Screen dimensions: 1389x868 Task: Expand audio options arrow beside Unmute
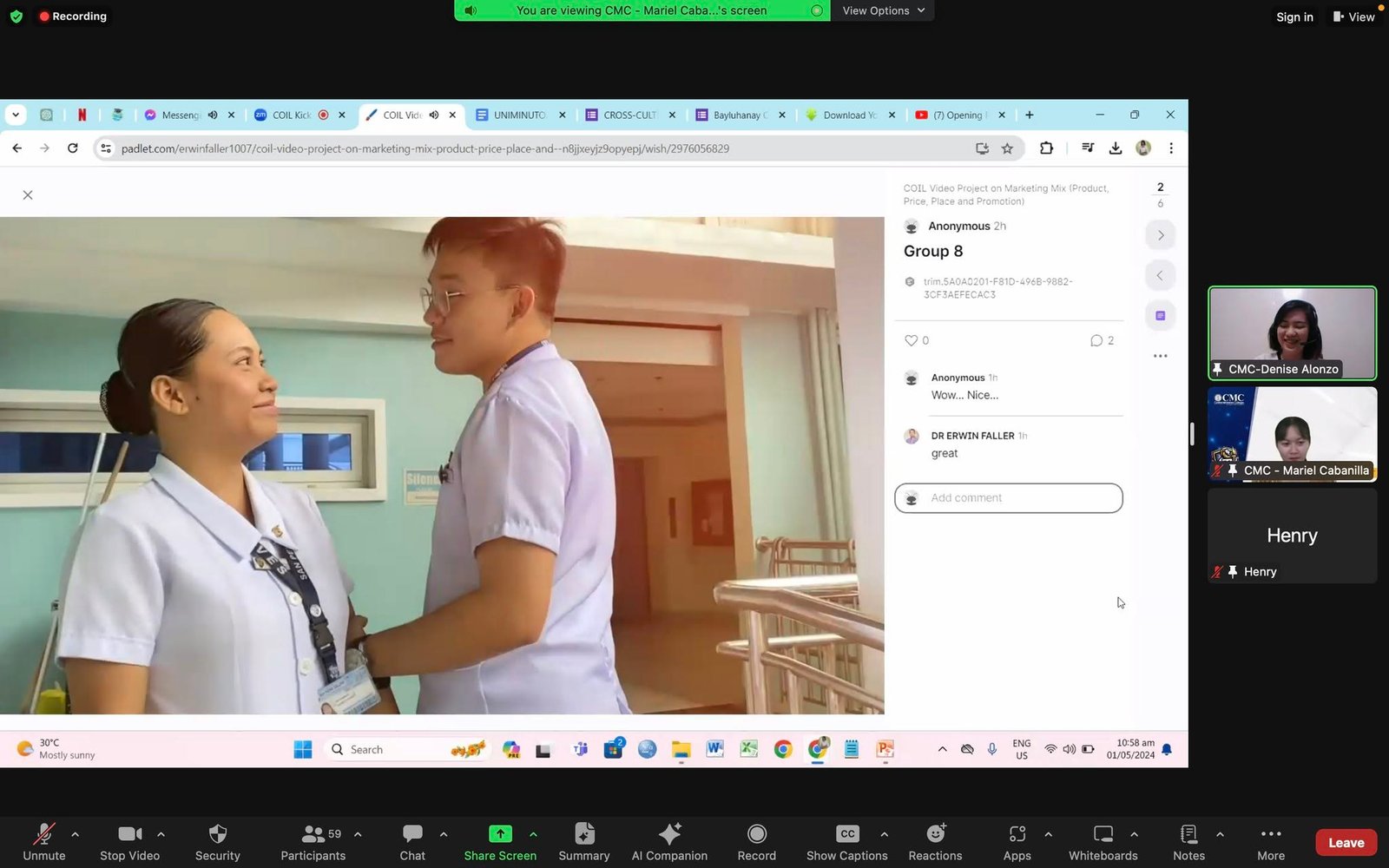click(x=75, y=834)
